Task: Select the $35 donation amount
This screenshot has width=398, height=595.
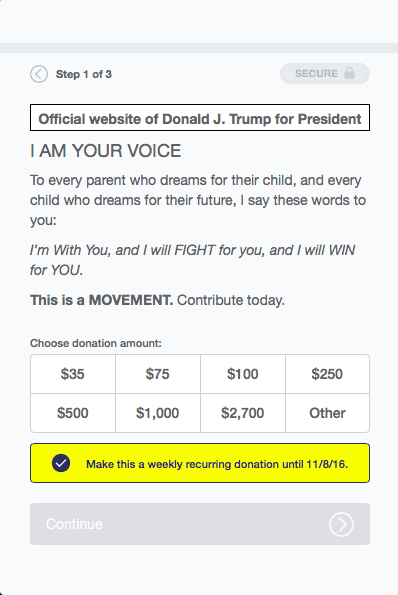Action: point(73,374)
